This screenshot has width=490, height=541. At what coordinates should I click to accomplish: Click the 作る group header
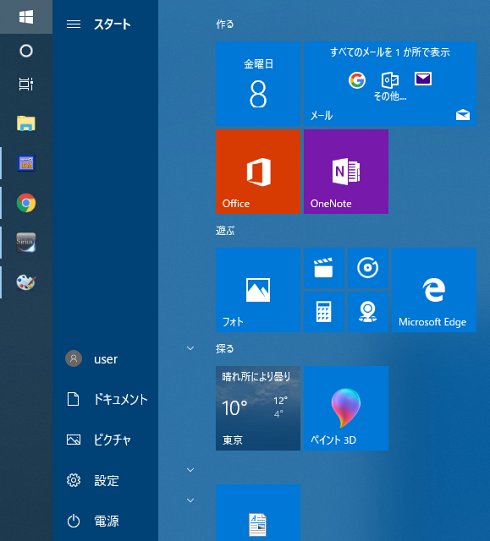click(x=225, y=24)
